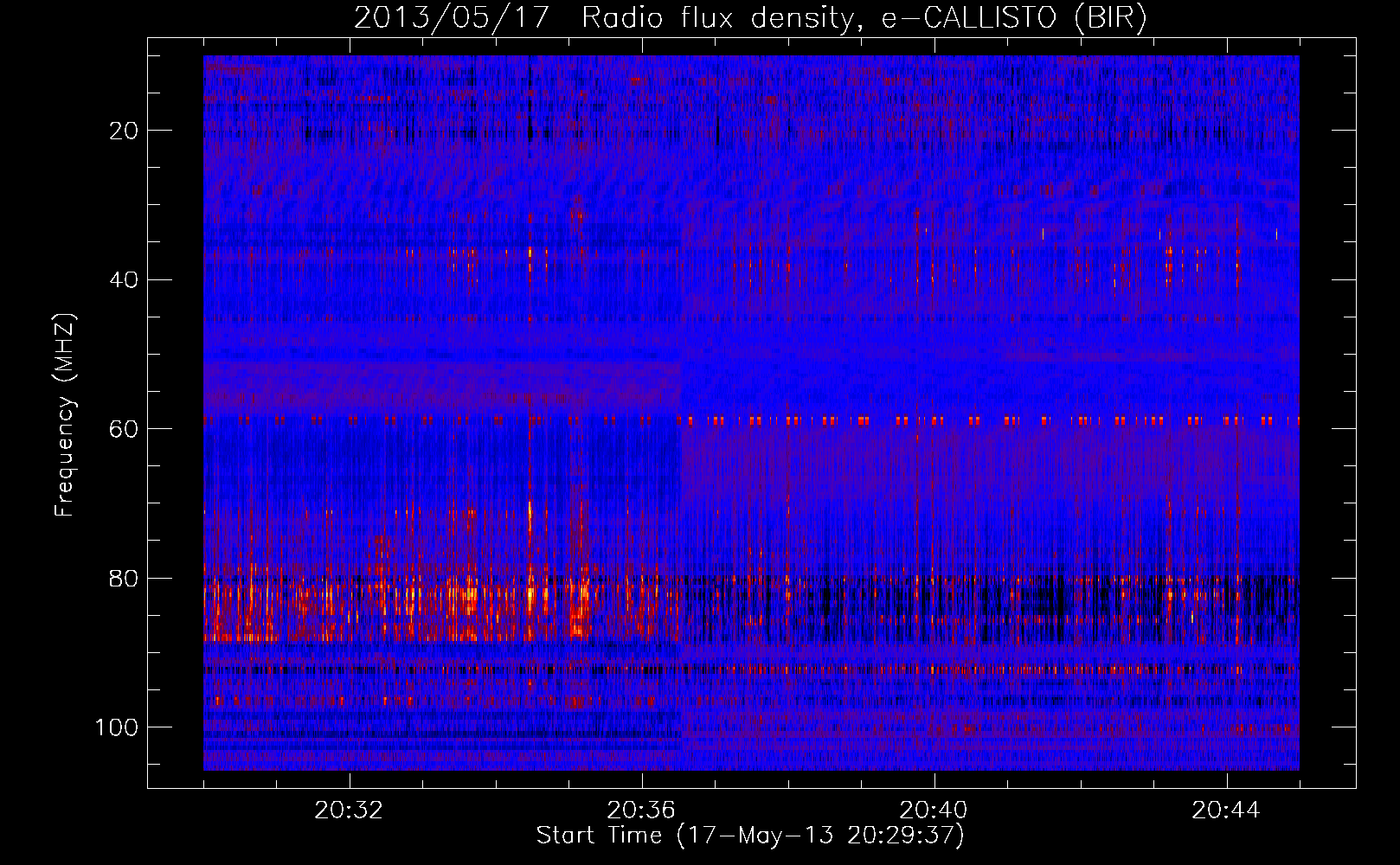Click the 20:44 time axis label
The height and width of the screenshot is (865, 1400).
coord(1226,811)
